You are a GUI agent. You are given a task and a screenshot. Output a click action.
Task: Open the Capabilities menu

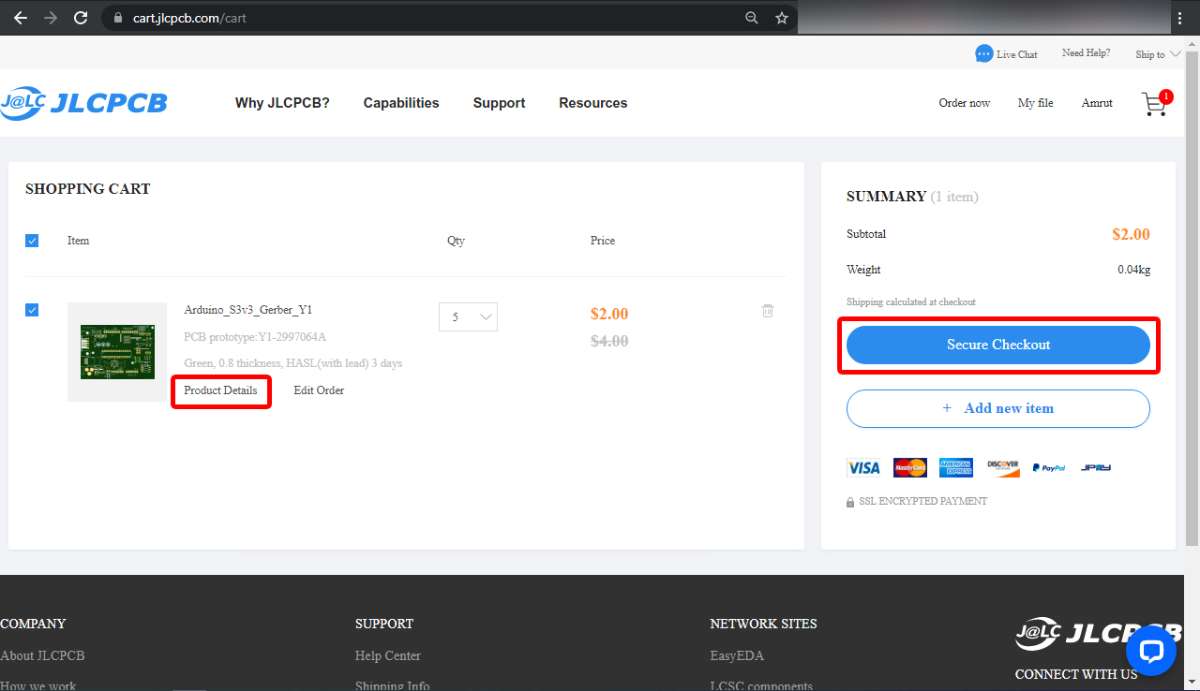tap(401, 103)
